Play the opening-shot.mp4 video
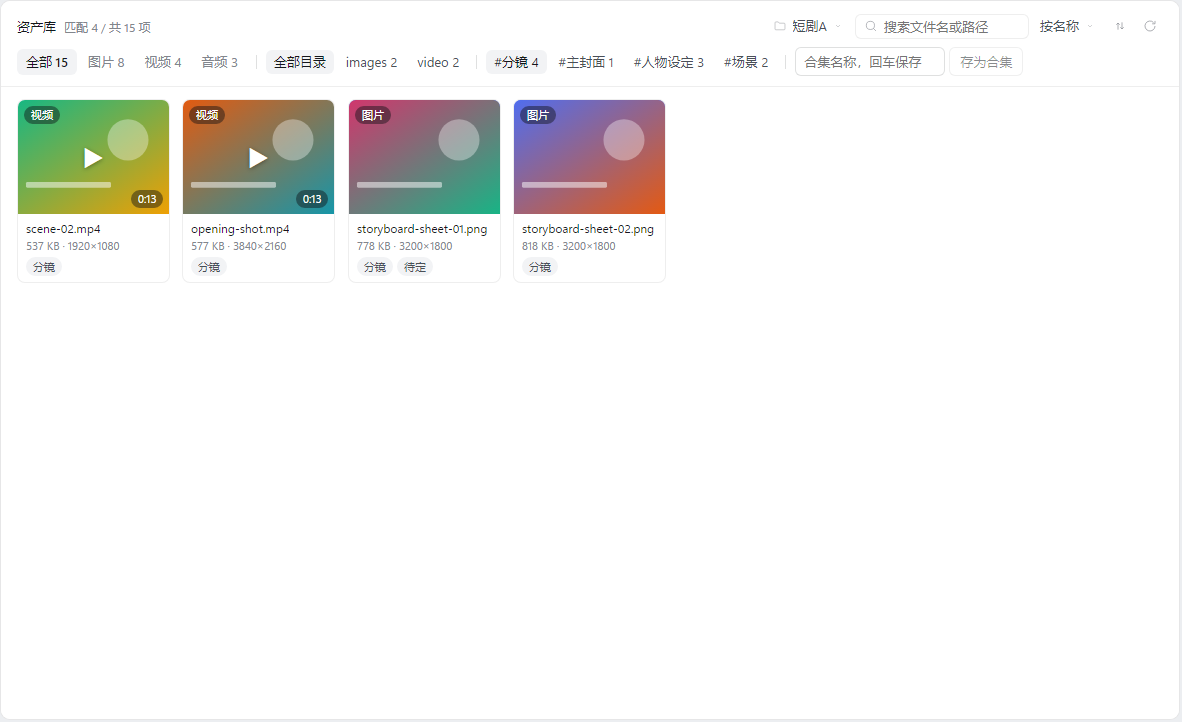Image resolution: width=1182 pixels, height=722 pixels. (x=258, y=158)
